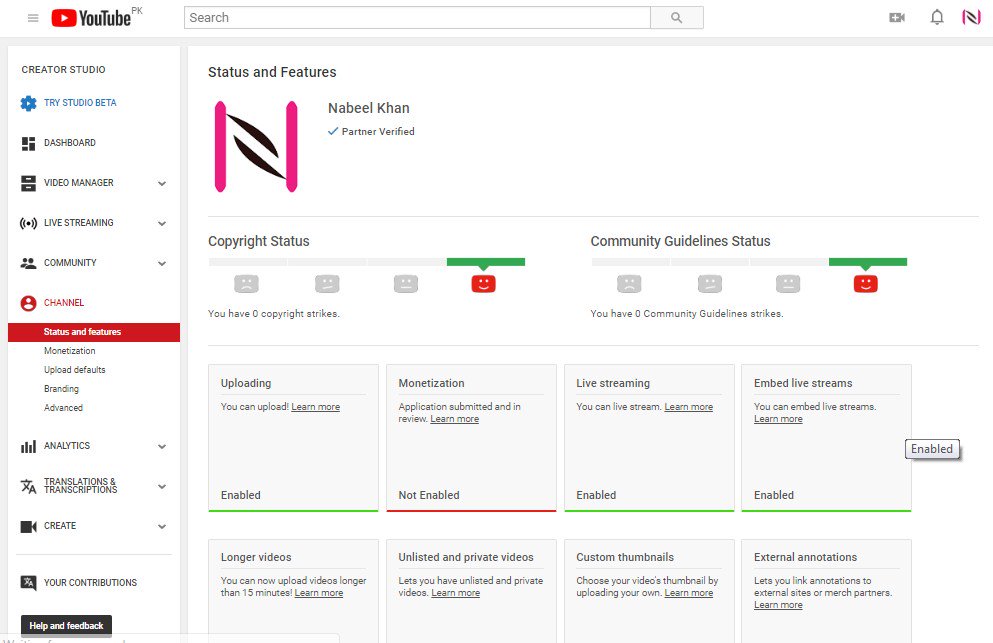This screenshot has height=643, width=993.
Task: Open the Dashboard menu label
Action: click(70, 143)
